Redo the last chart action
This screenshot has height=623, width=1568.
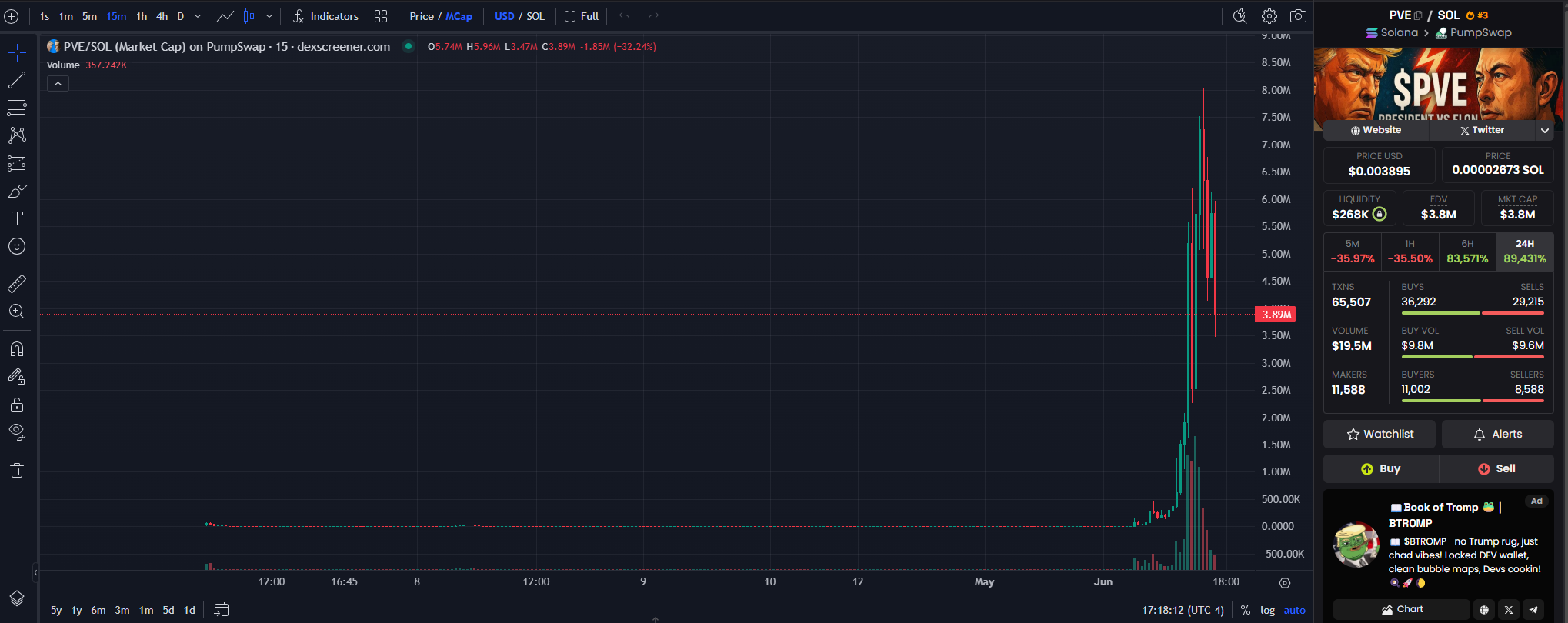point(653,16)
